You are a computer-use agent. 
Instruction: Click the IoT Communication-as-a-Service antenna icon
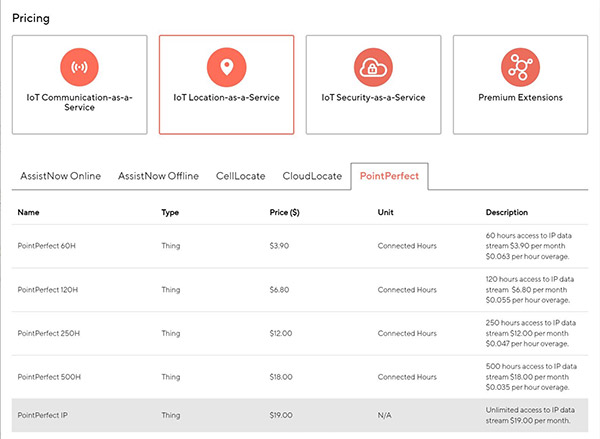[x=79, y=67]
